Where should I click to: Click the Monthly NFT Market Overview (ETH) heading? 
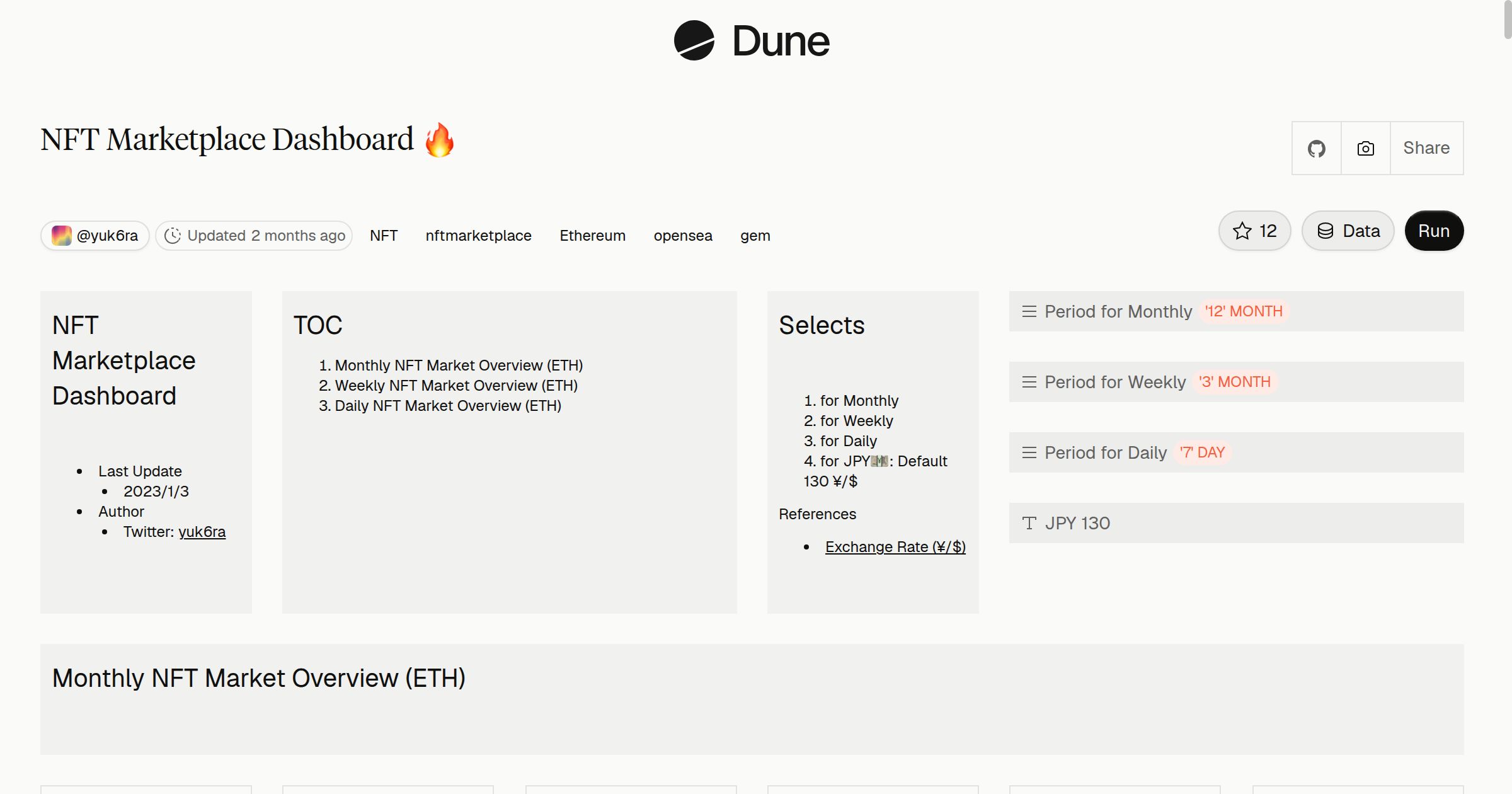pos(259,678)
